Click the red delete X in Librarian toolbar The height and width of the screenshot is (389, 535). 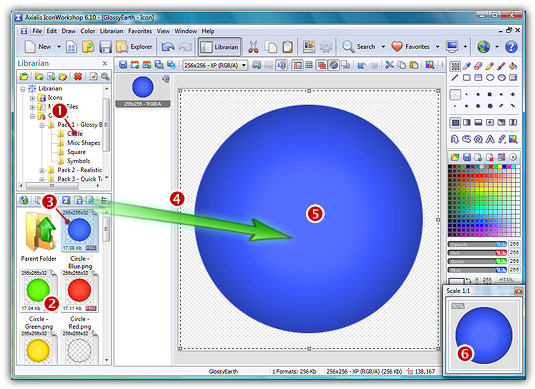[78, 76]
